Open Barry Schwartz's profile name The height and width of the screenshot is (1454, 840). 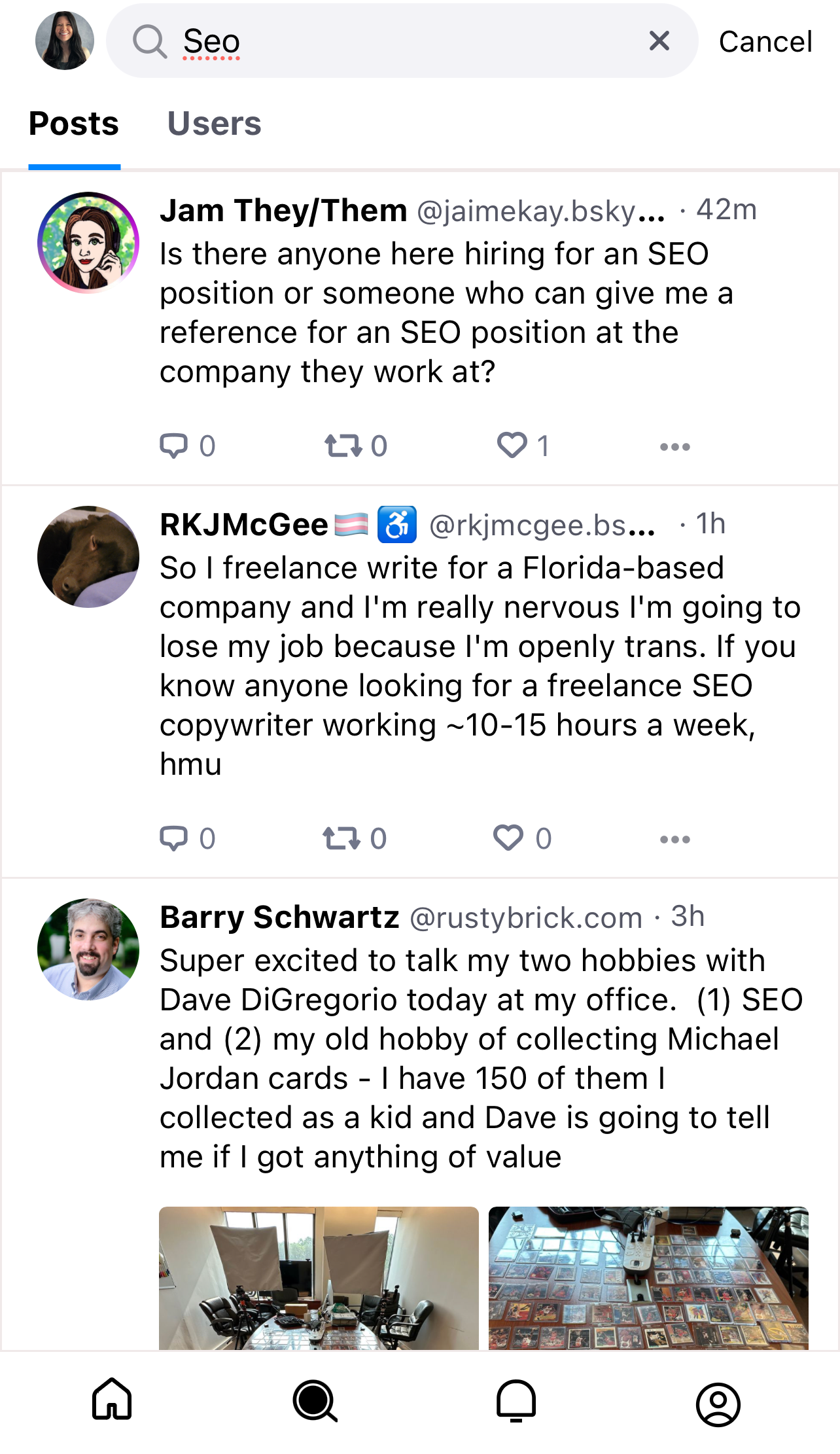coord(279,917)
